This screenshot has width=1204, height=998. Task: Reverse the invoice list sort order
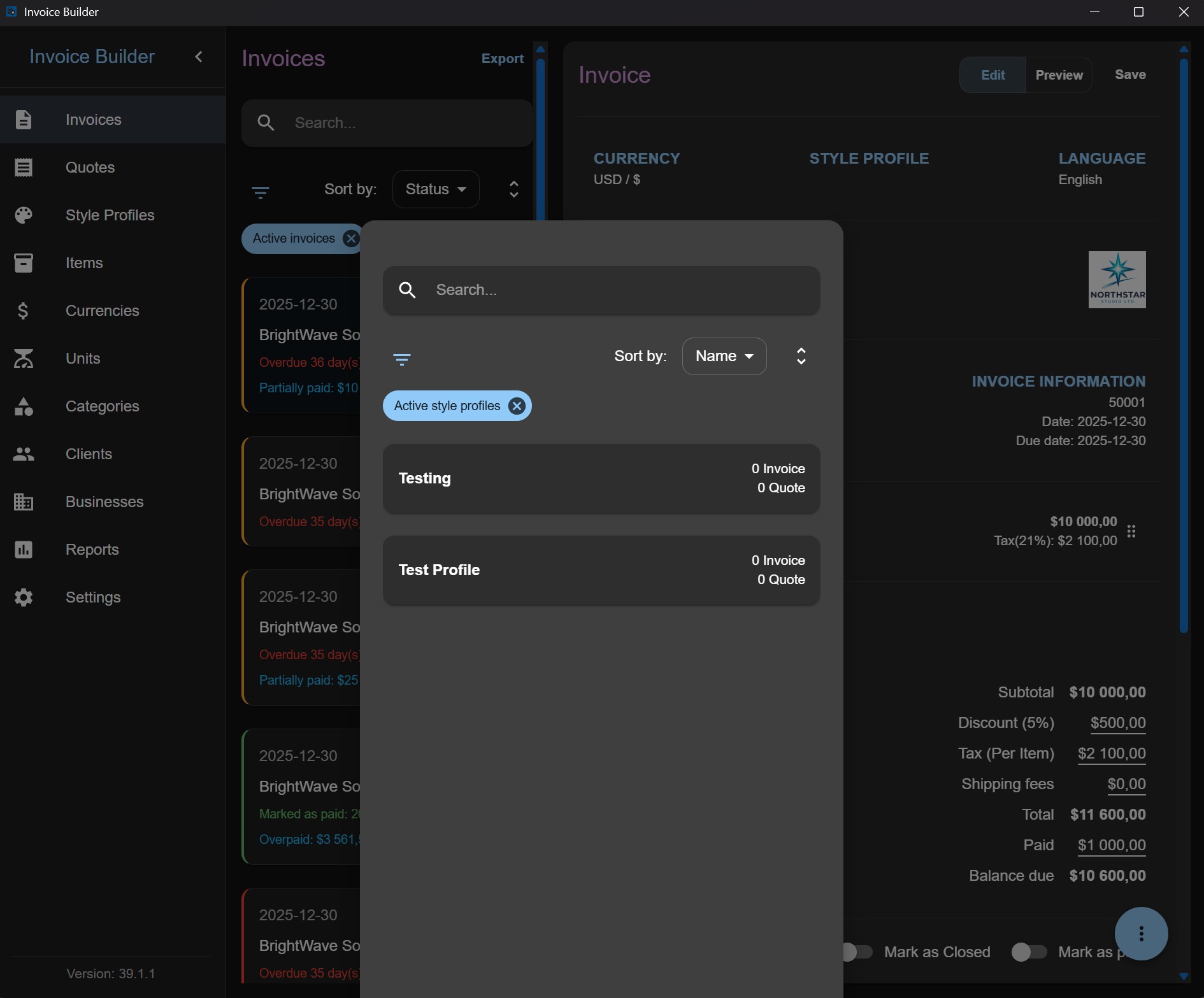(514, 189)
